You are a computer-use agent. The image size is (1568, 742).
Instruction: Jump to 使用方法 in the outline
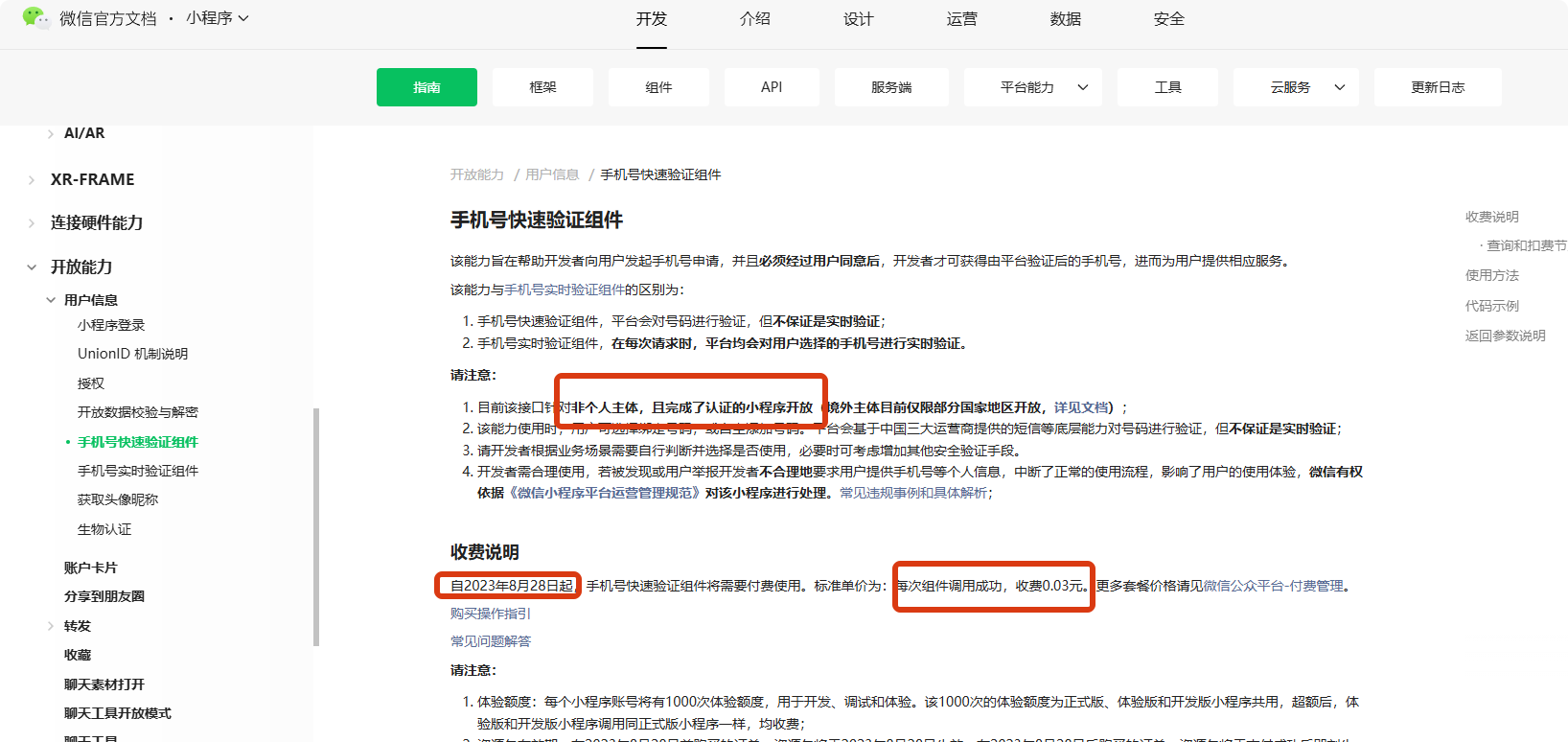[1492, 275]
